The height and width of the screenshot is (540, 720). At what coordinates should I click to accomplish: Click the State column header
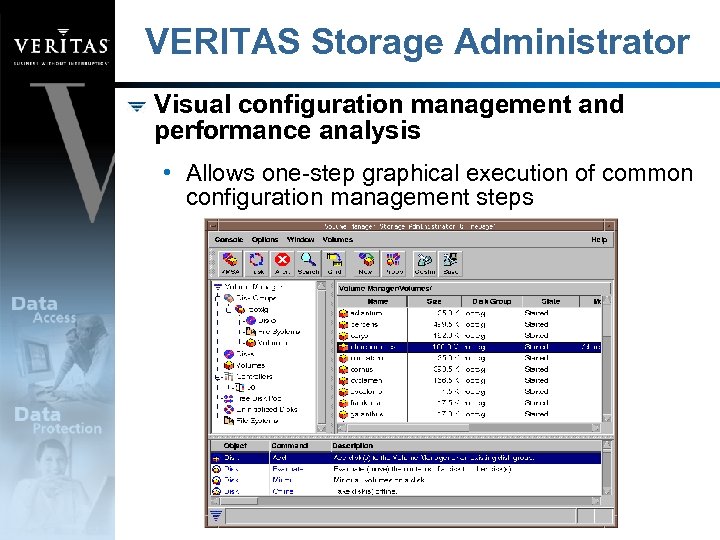click(550, 301)
